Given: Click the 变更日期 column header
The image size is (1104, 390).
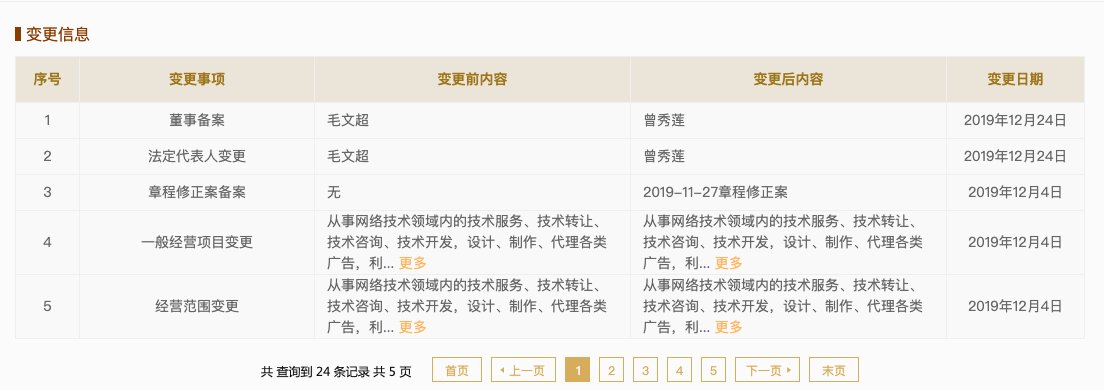Looking at the screenshot, I should [1015, 79].
